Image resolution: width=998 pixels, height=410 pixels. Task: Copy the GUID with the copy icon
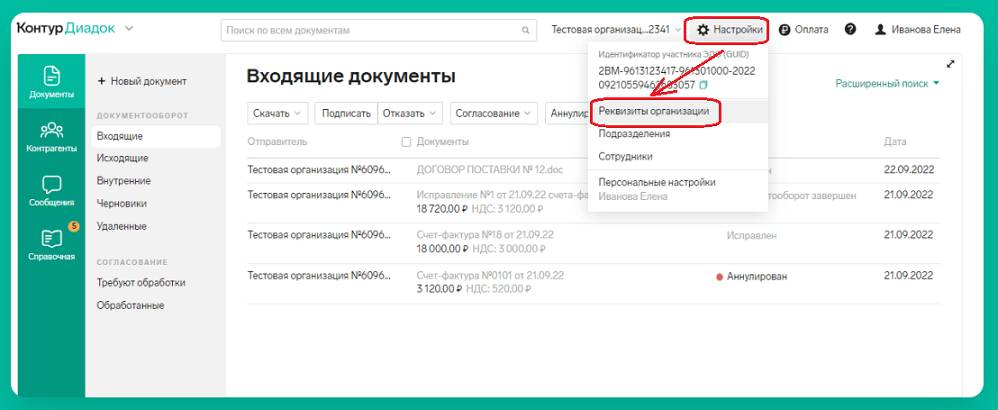[703, 85]
